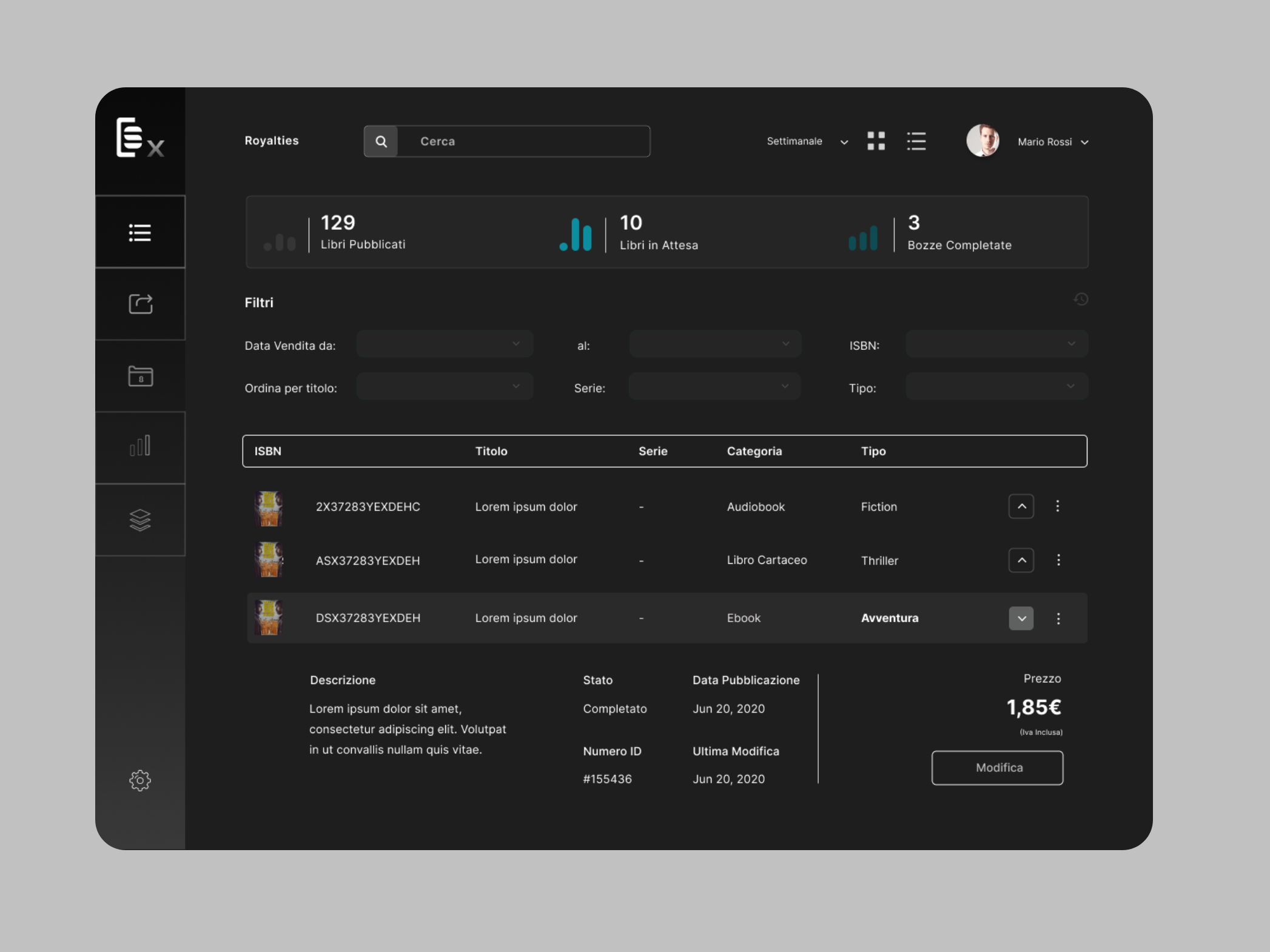Click the Avventura type cell
1270x952 pixels.
point(890,618)
